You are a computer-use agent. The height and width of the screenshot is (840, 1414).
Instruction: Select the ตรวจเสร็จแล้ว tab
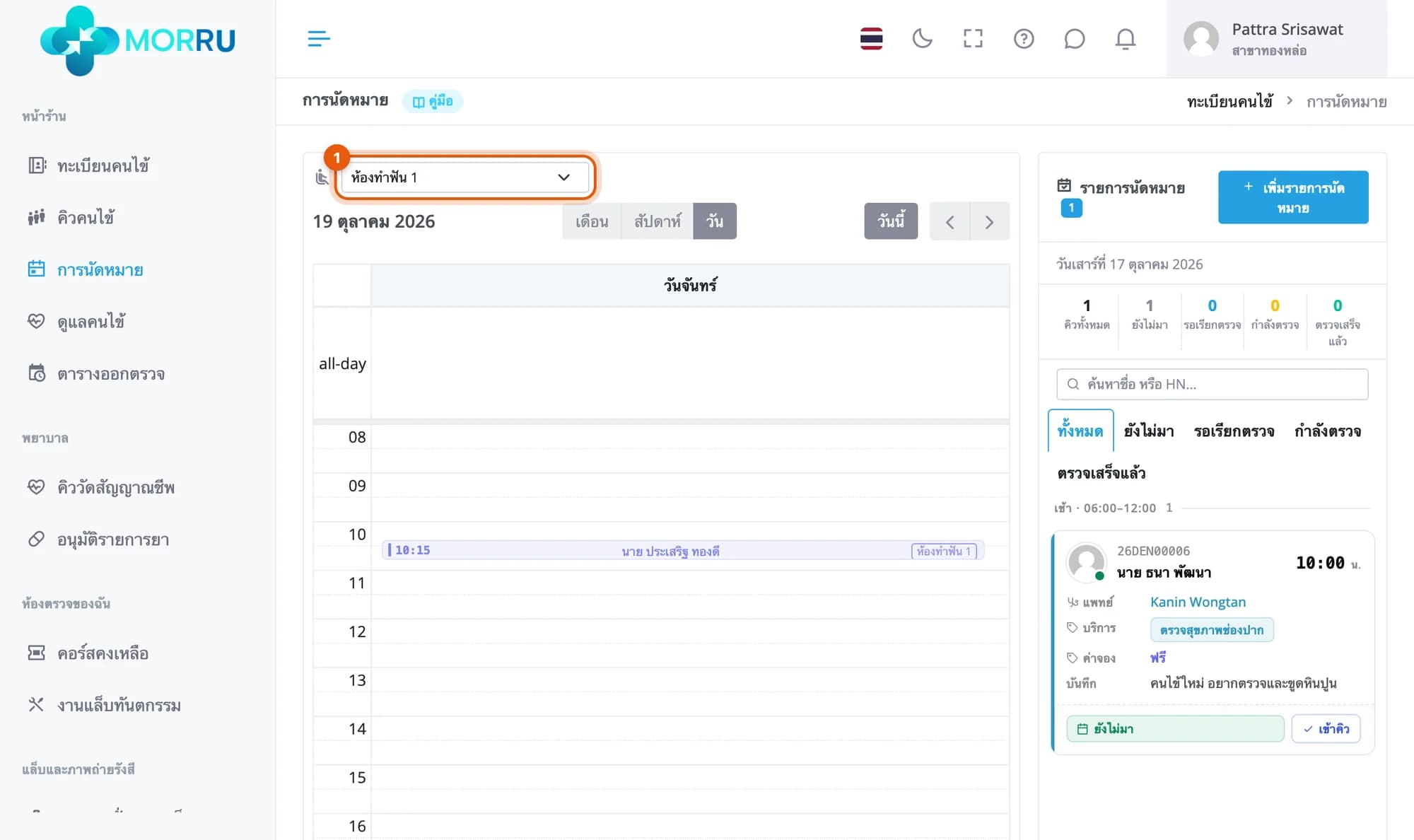[x=1101, y=473]
